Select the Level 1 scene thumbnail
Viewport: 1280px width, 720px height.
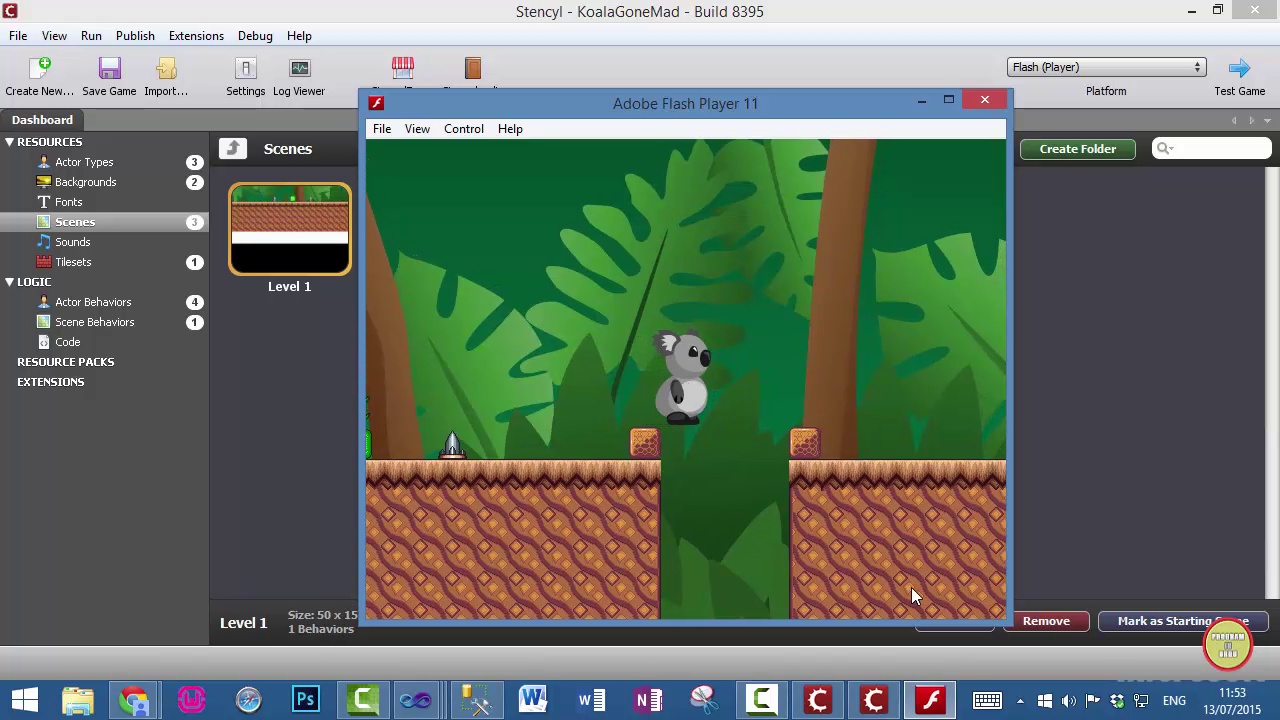[290, 229]
